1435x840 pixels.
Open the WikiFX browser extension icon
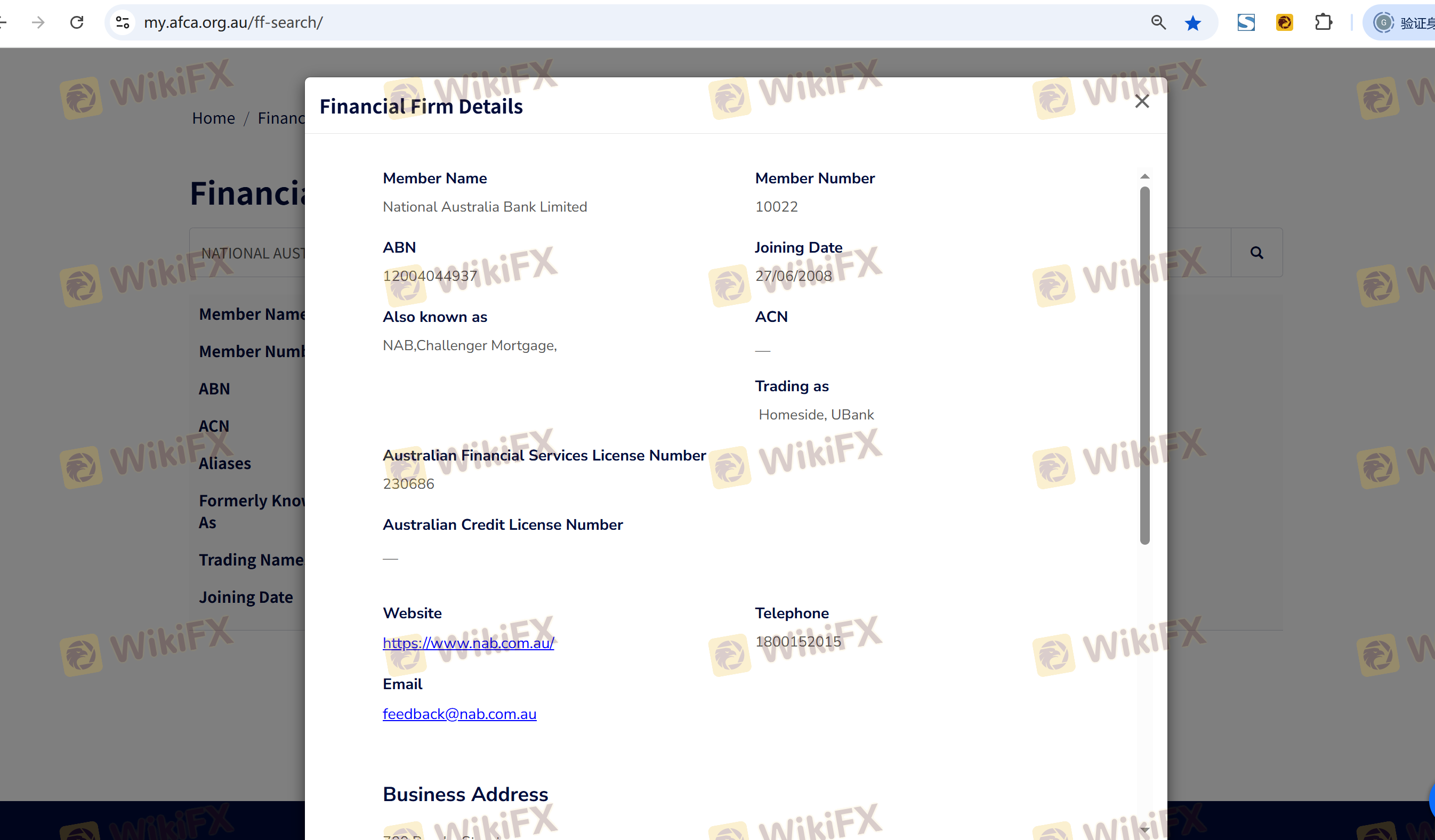[x=1285, y=23]
